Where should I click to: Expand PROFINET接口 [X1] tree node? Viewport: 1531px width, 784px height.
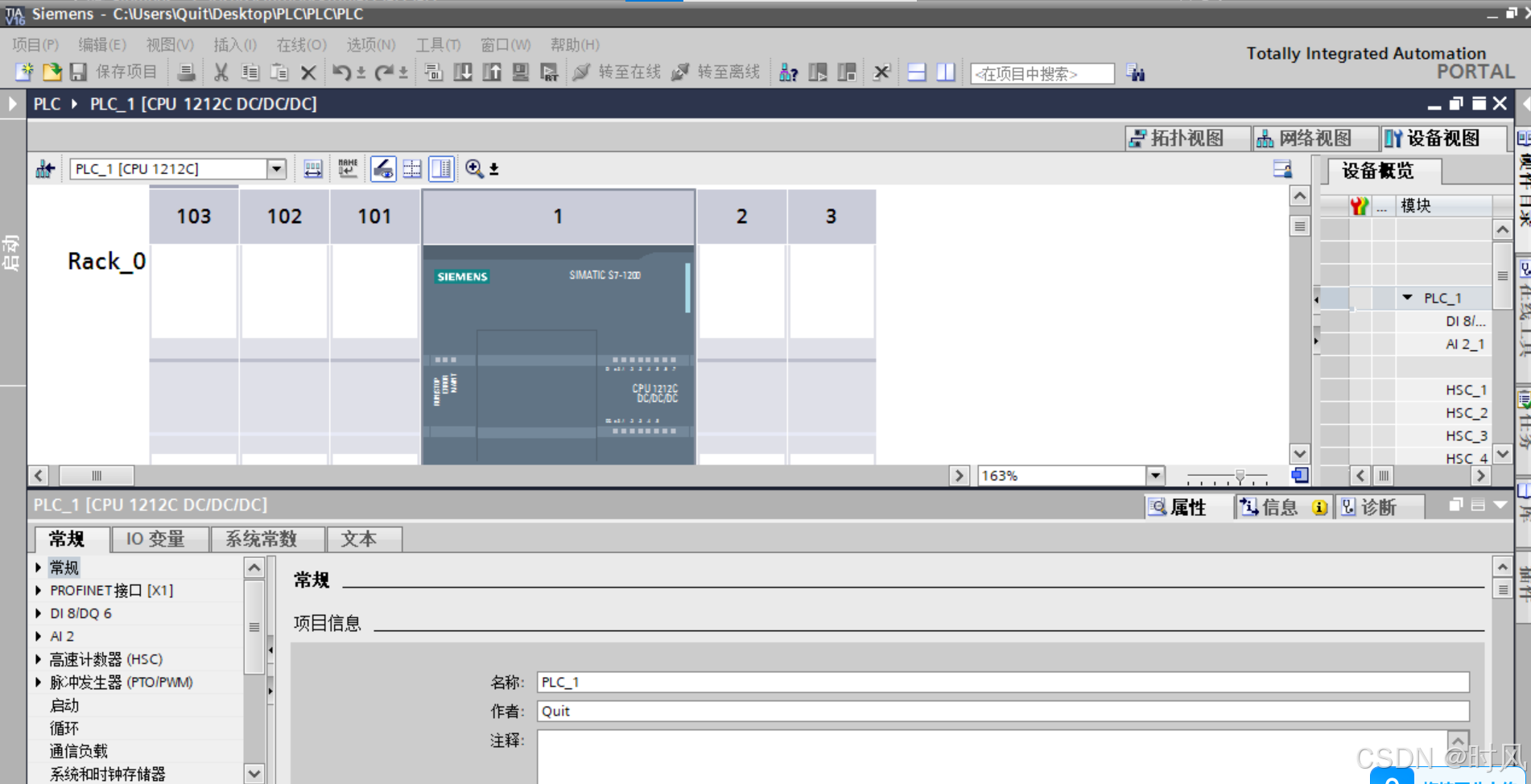coord(39,591)
